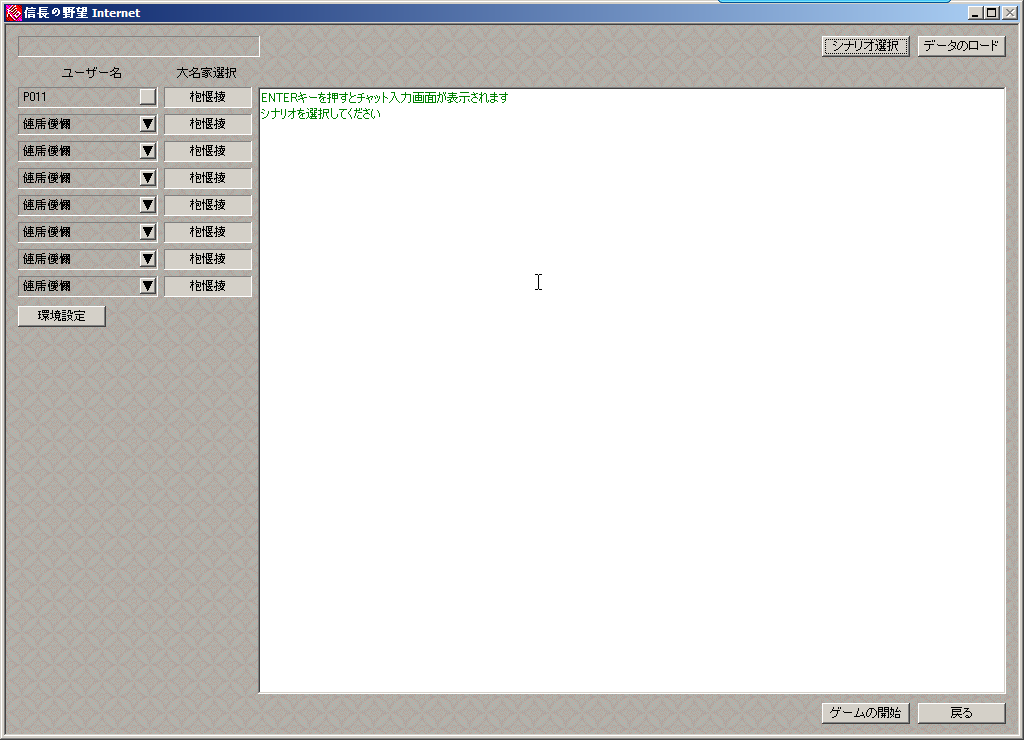Click the blank square button beside P011

click(148, 97)
